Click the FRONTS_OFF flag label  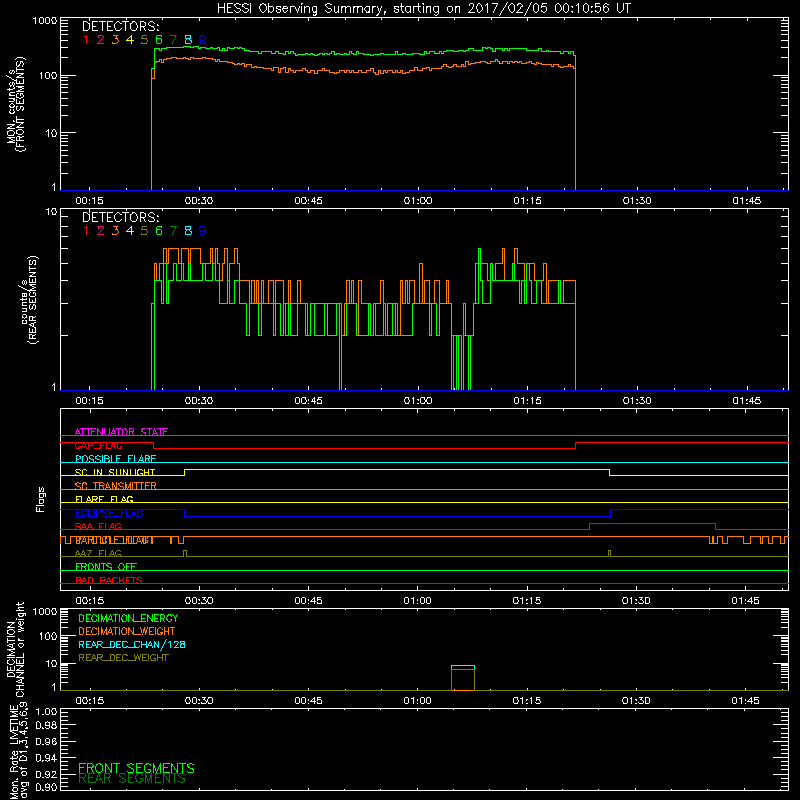pyautogui.click(x=106, y=566)
